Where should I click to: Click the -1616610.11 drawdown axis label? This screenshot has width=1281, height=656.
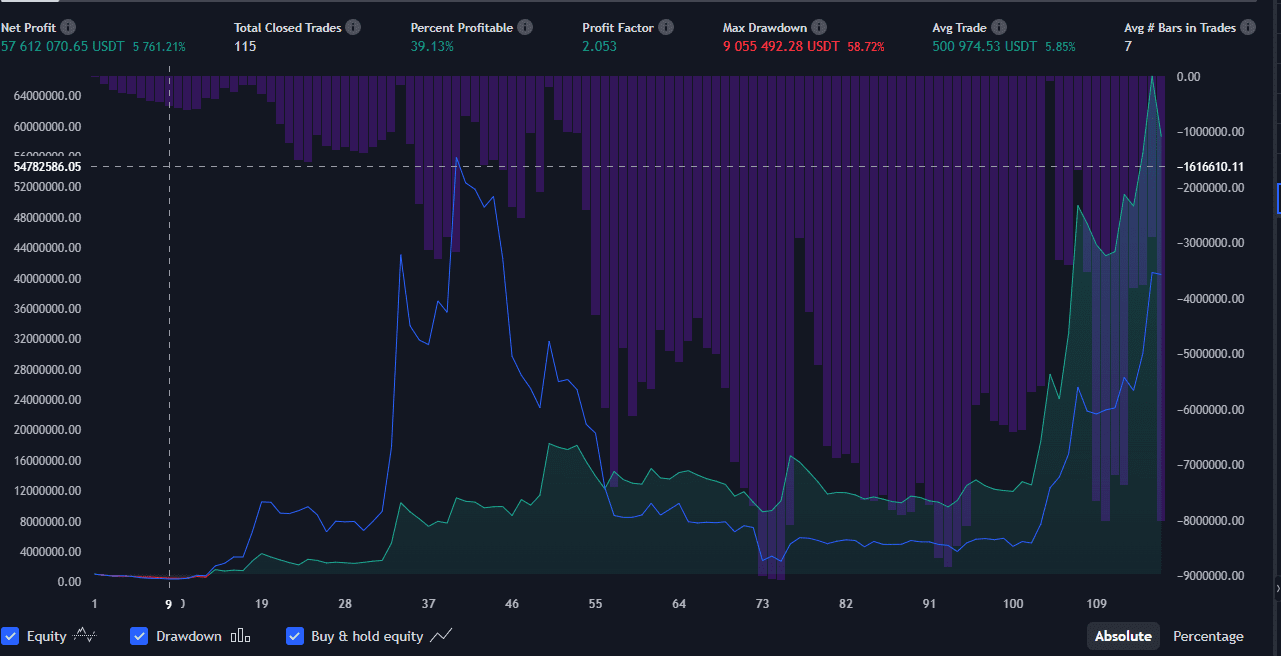tap(1210, 167)
